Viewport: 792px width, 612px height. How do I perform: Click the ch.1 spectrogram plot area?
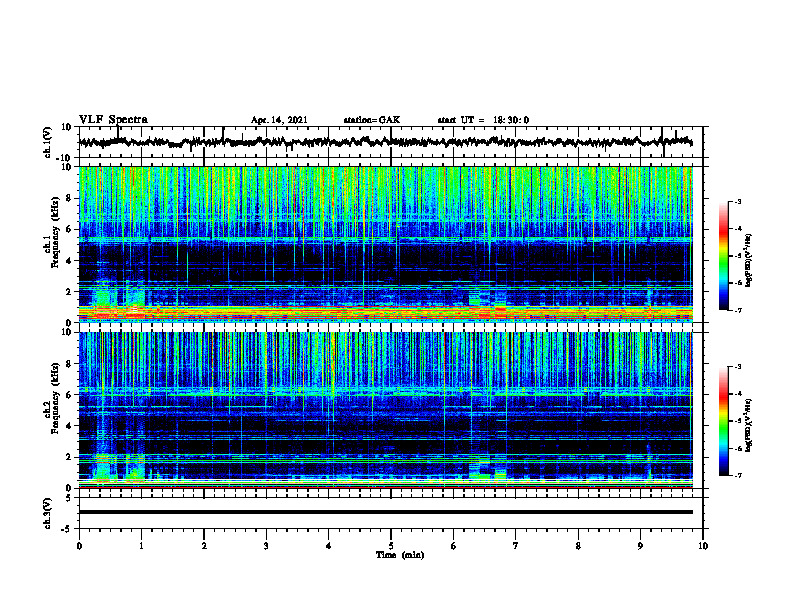(385, 244)
